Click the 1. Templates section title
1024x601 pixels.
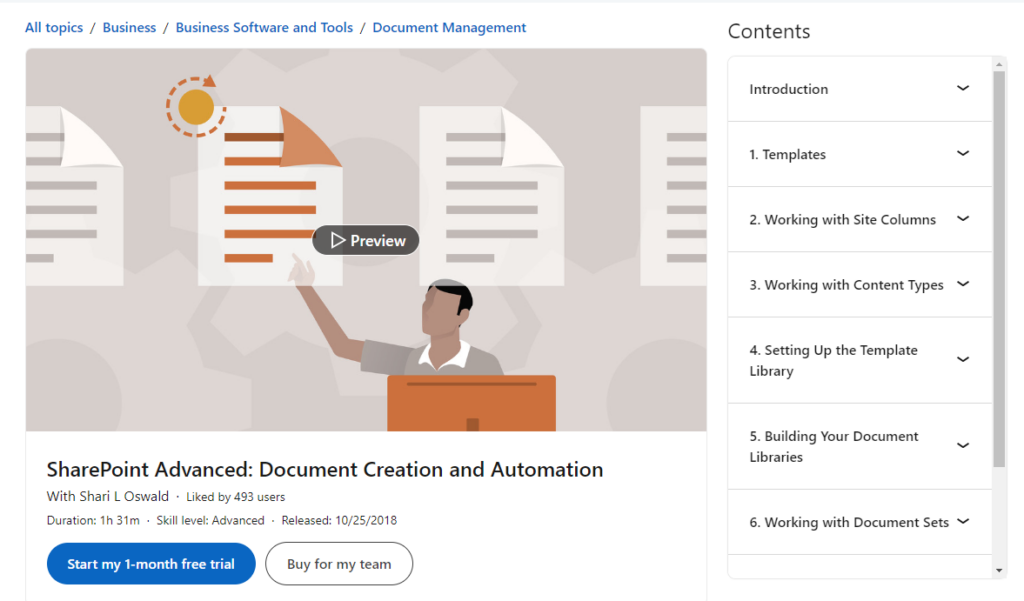coord(788,154)
